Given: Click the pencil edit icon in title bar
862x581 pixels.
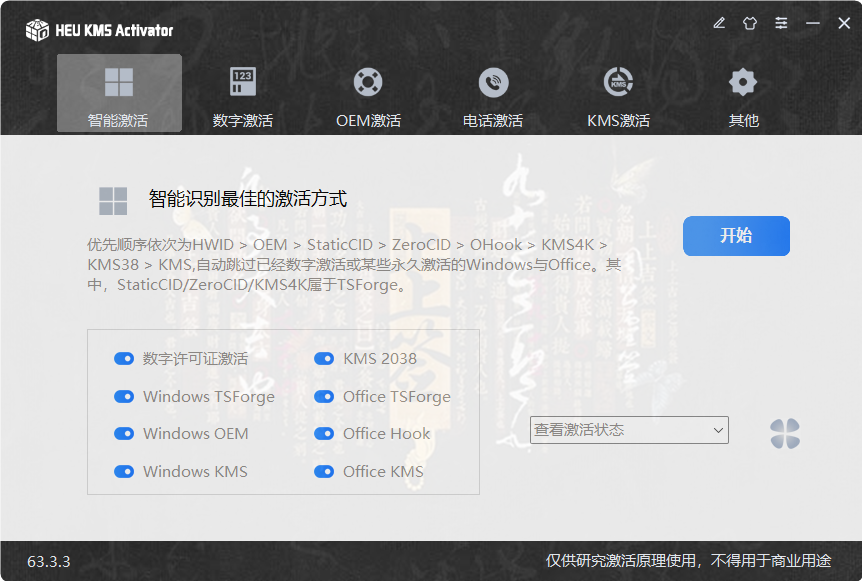Looking at the screenshot, I should point(719,22).
